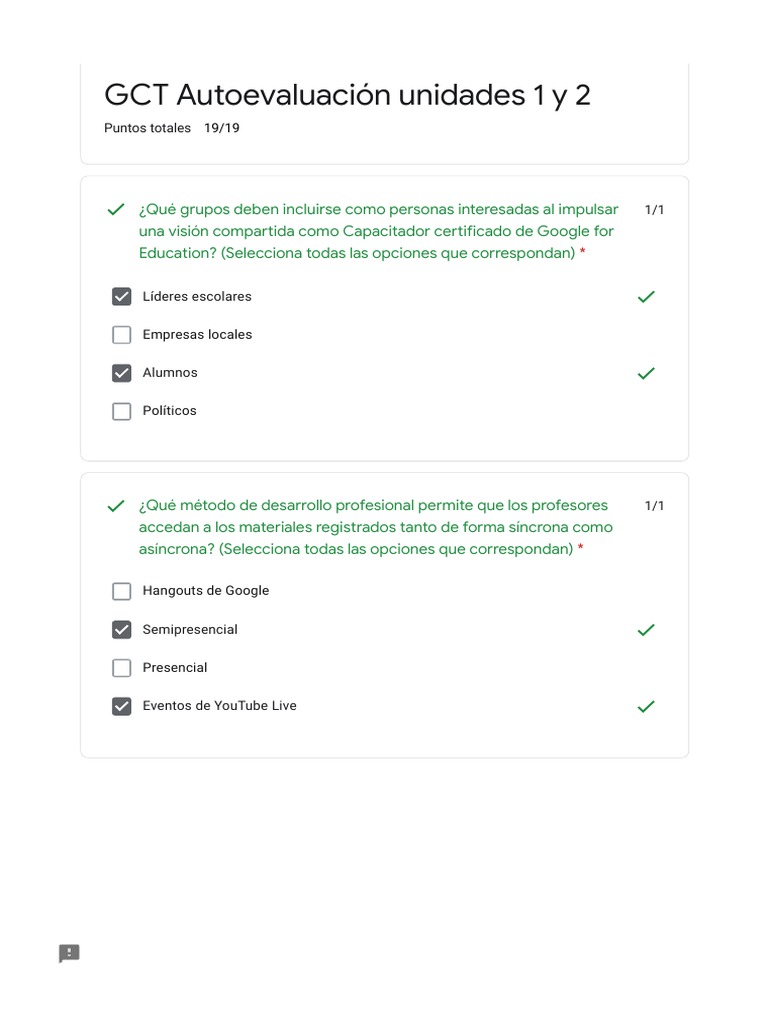Uncheck the Semipresencial option

[122, 630]
